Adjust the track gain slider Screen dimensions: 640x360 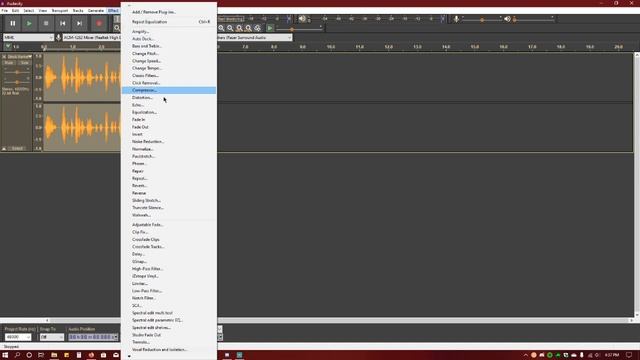[x=17, y=72]
